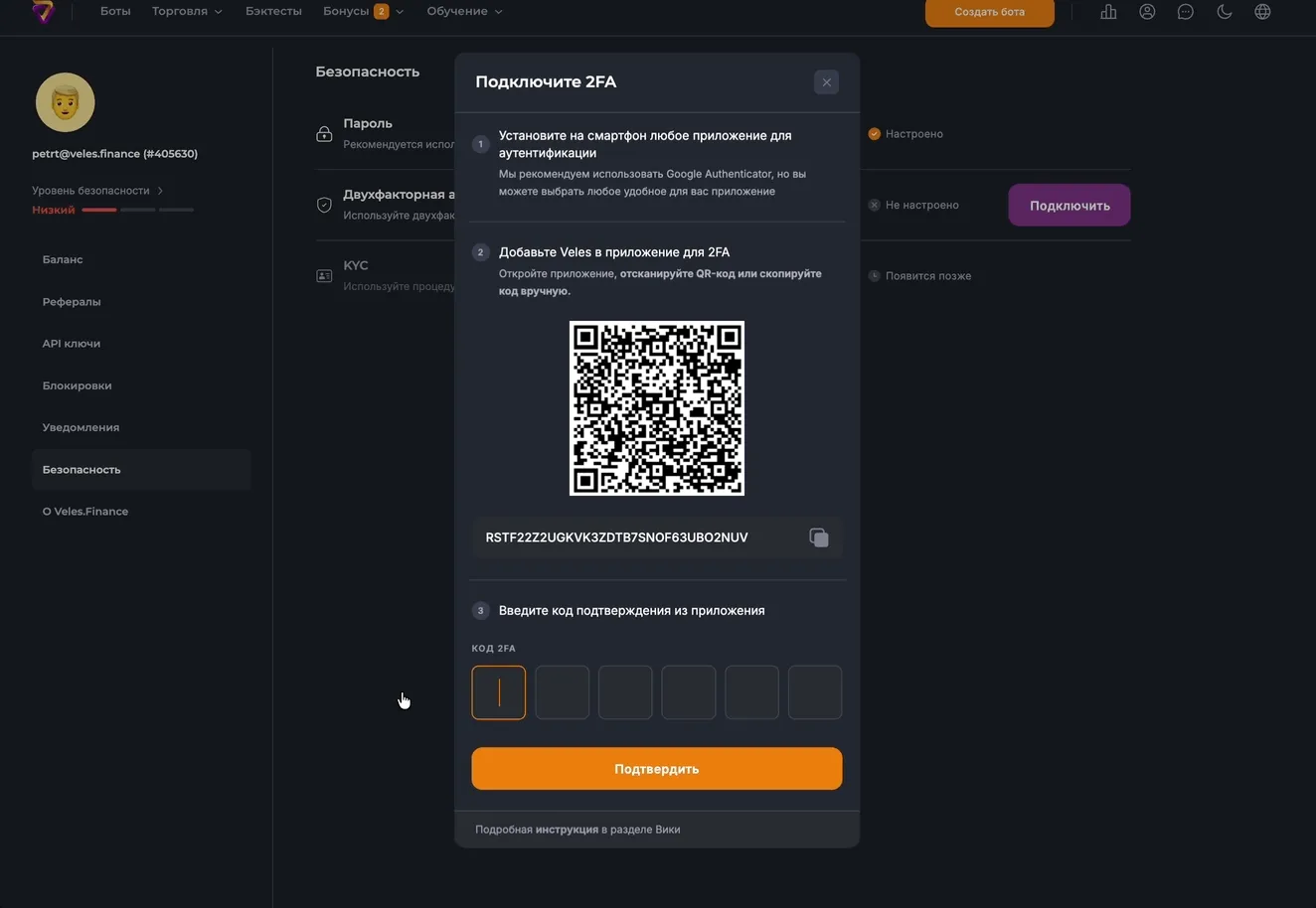Click the user avatar image
The height and width of the screenshot is (908, 1316).
pyautogui.click(x=66, y=102)
